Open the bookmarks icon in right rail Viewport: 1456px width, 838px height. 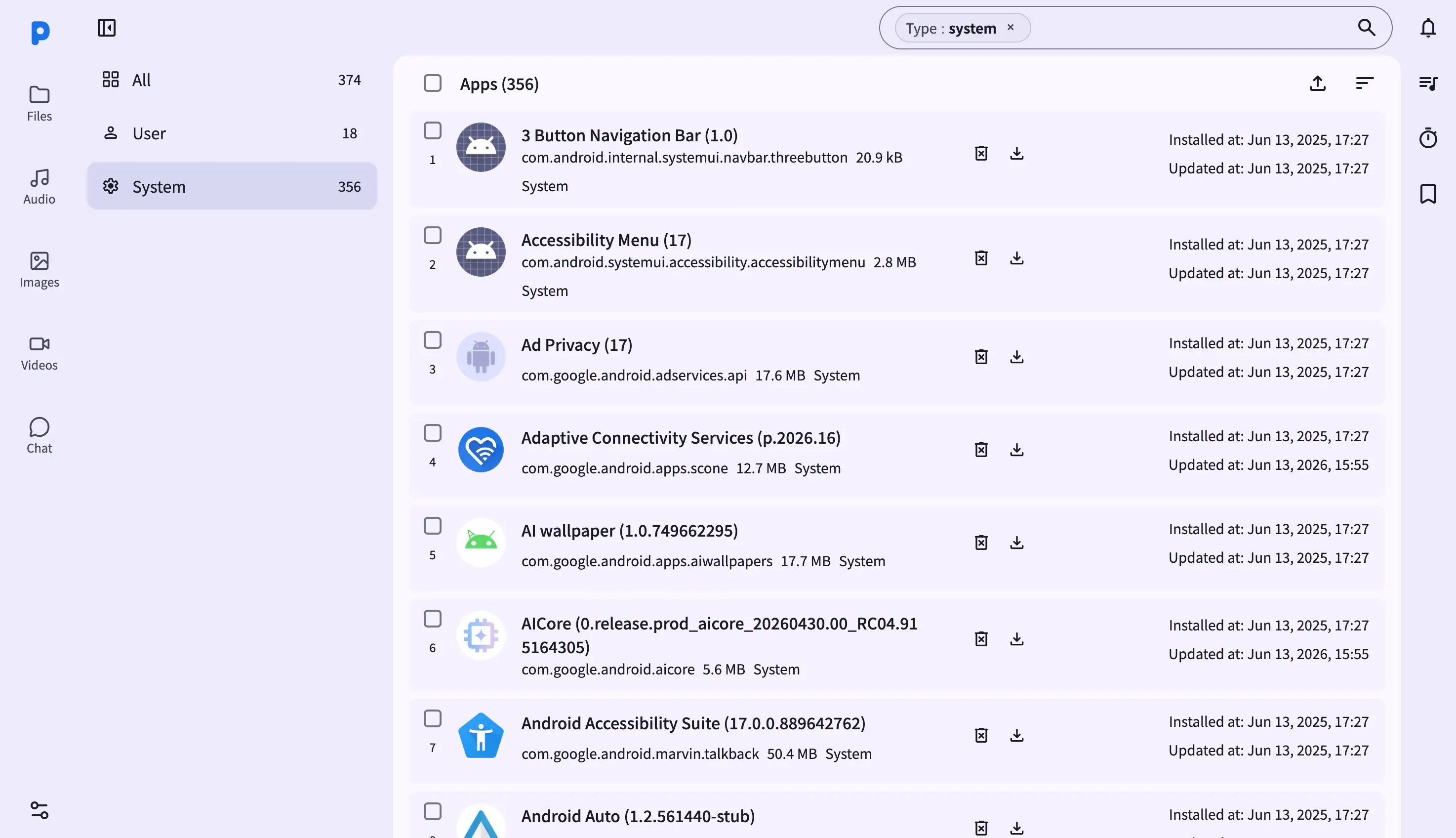tap(1428, 193)
